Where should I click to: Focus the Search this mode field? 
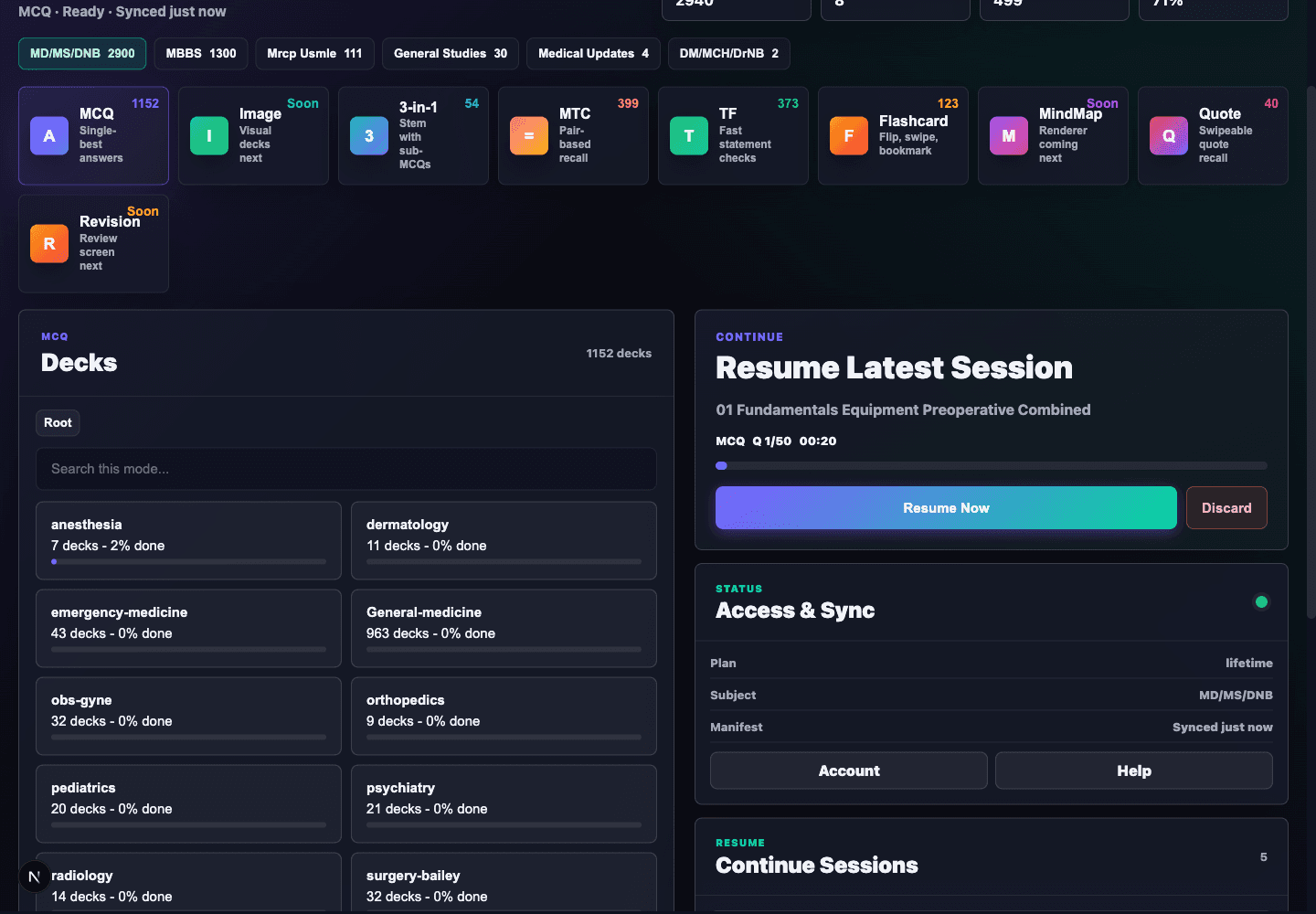click(x=346, y=469)
